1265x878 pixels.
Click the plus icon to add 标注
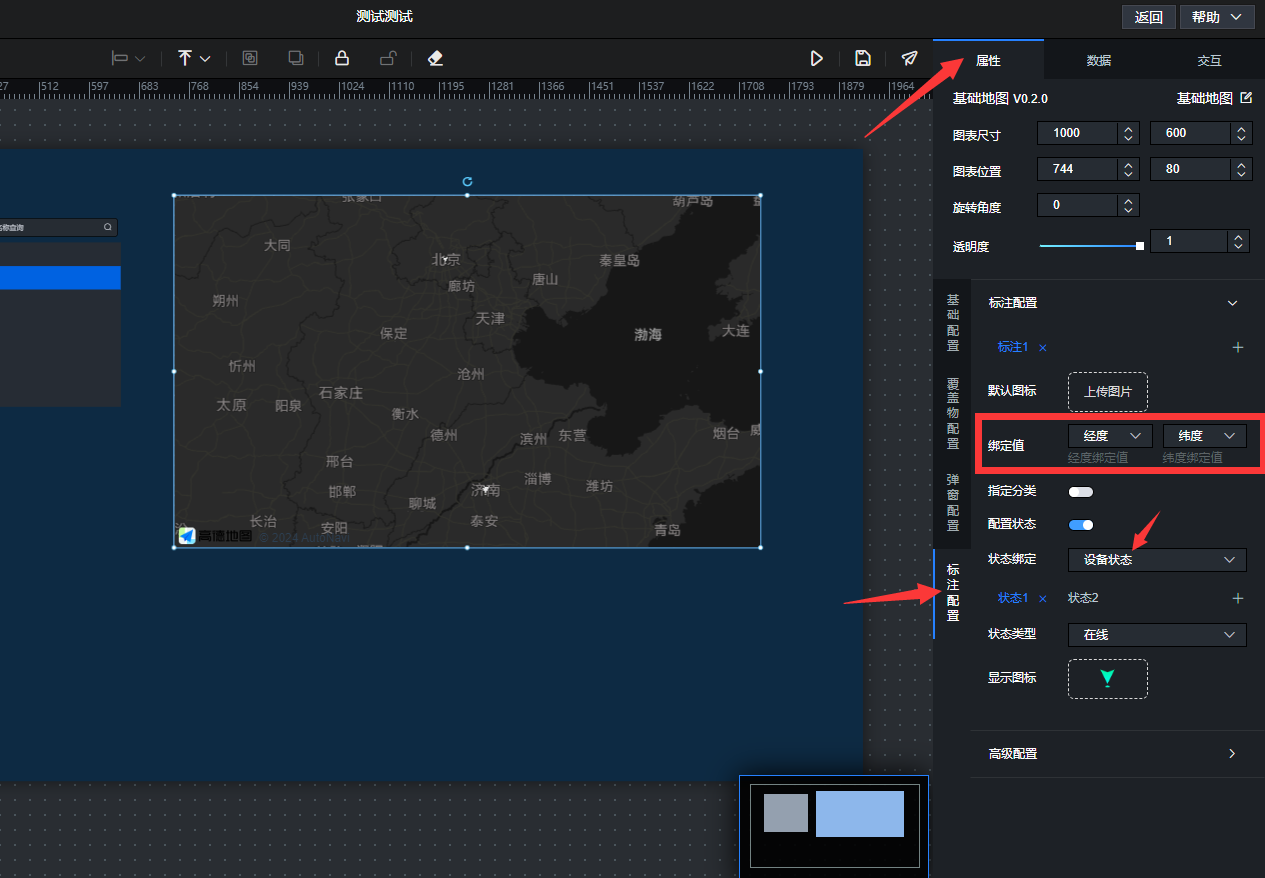tap(1237, 347)
